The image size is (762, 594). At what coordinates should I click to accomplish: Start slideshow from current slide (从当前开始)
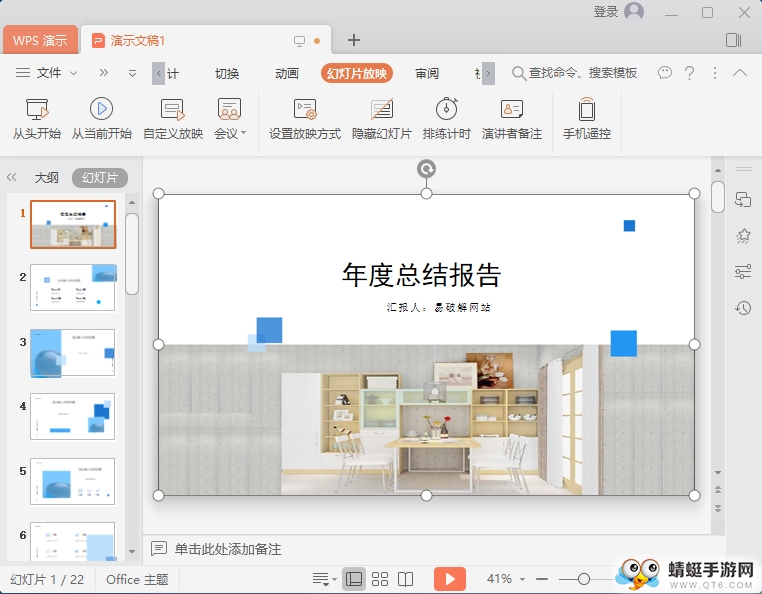(102, 119)
